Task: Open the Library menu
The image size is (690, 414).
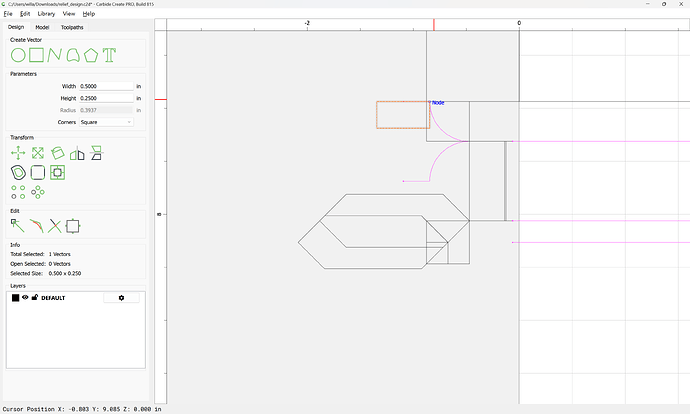Action: [x=46, y=14]
